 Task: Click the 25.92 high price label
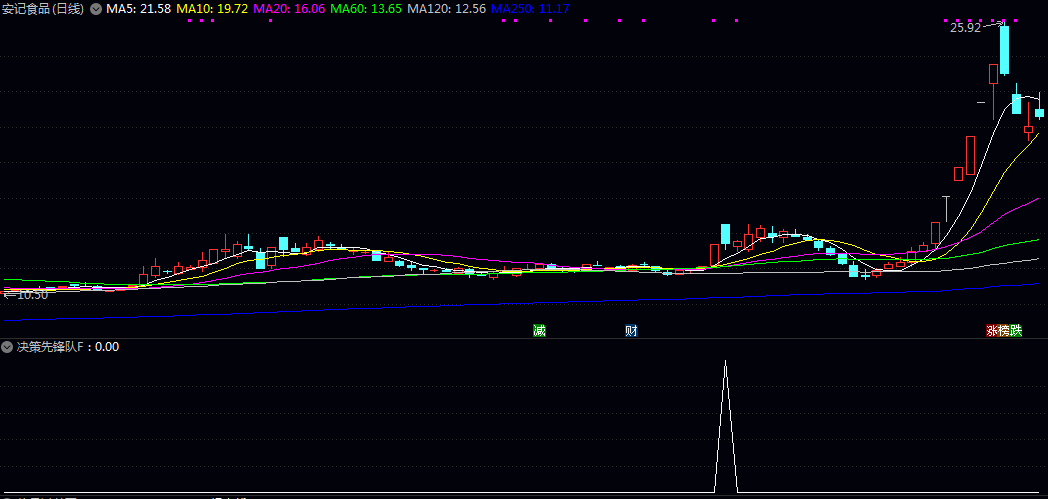click(965, 28)
